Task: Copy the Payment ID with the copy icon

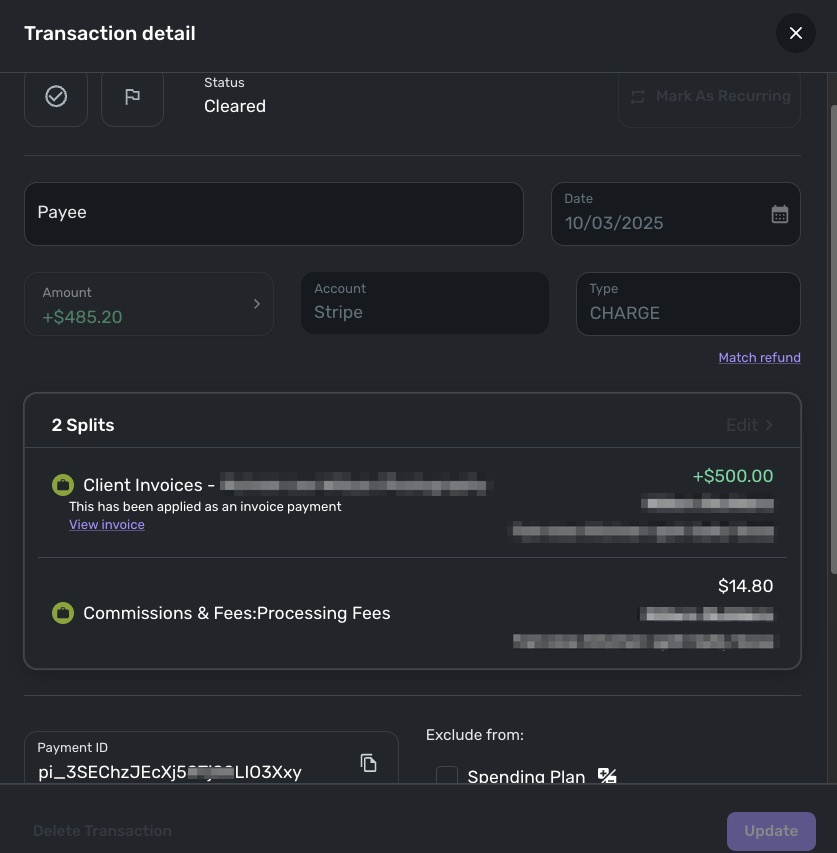Action: click(368, 763)
